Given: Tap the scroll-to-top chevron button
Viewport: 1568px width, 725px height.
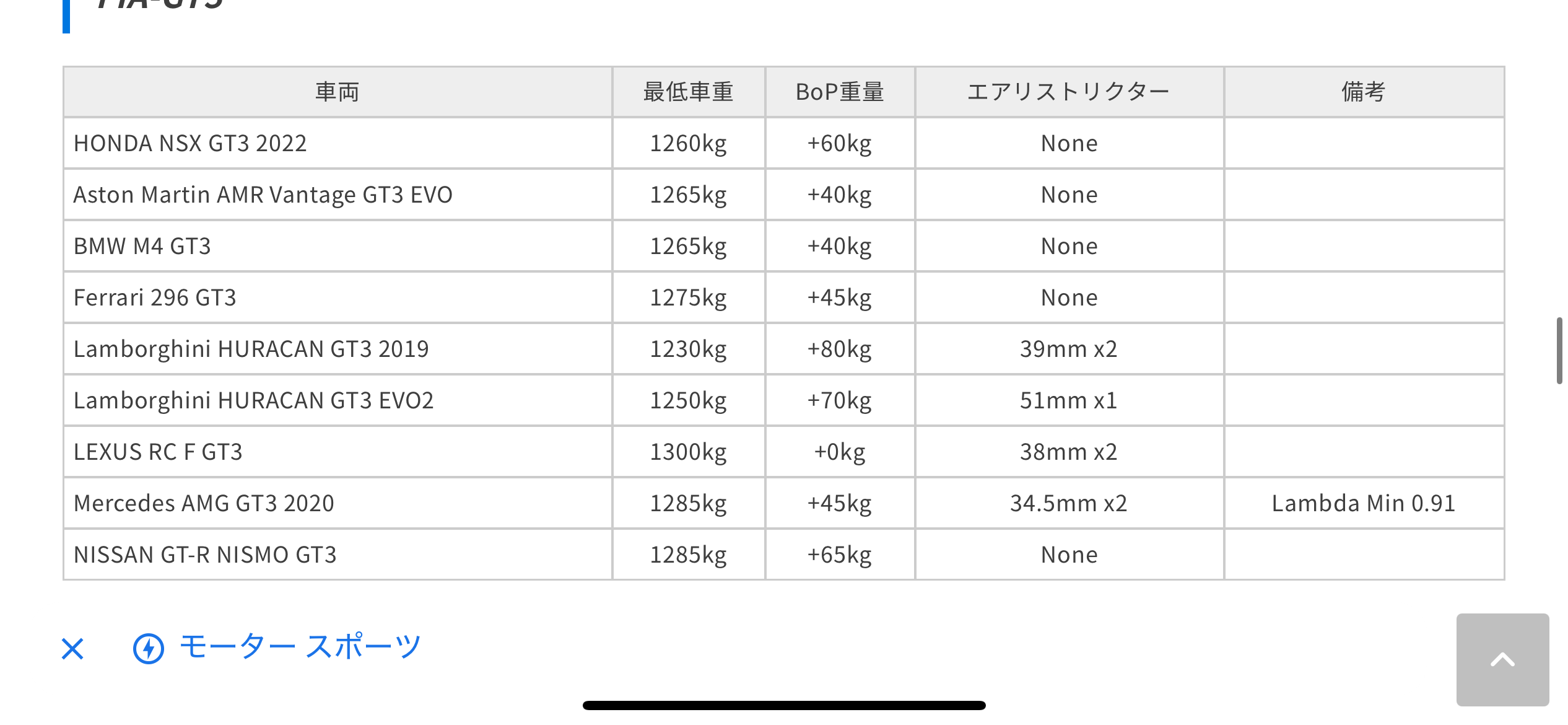Looking at the screenshot, I should point(1502,659).
